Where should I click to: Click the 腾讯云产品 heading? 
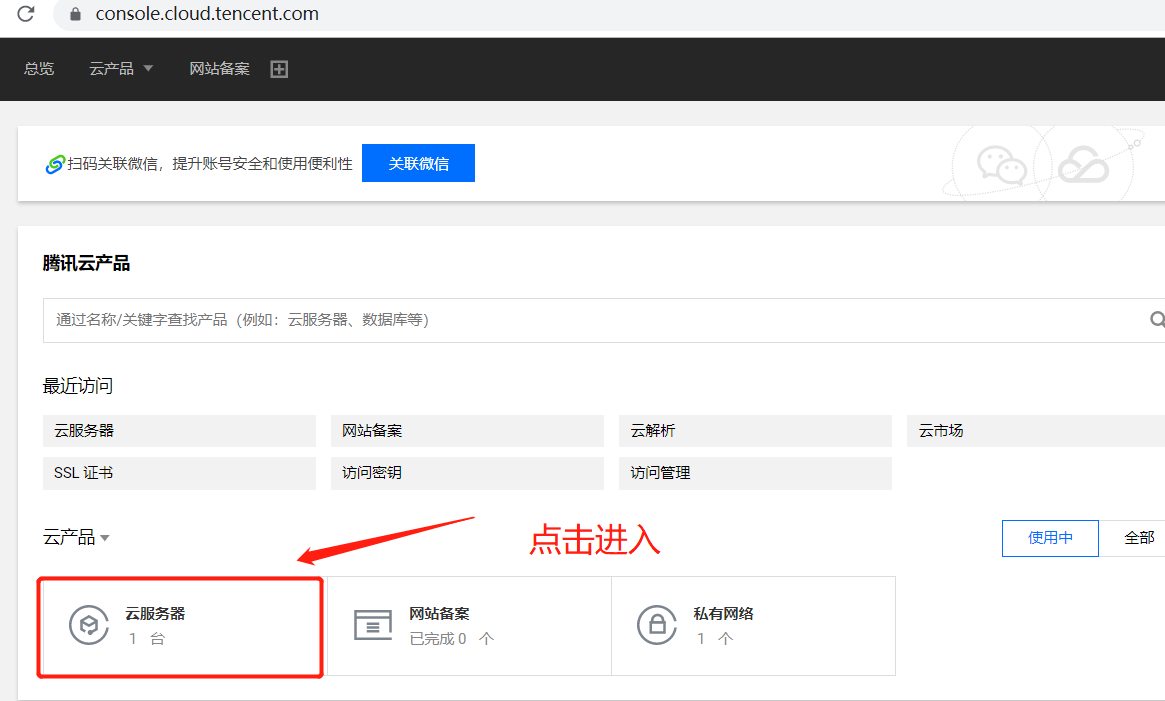click(86, 263)
